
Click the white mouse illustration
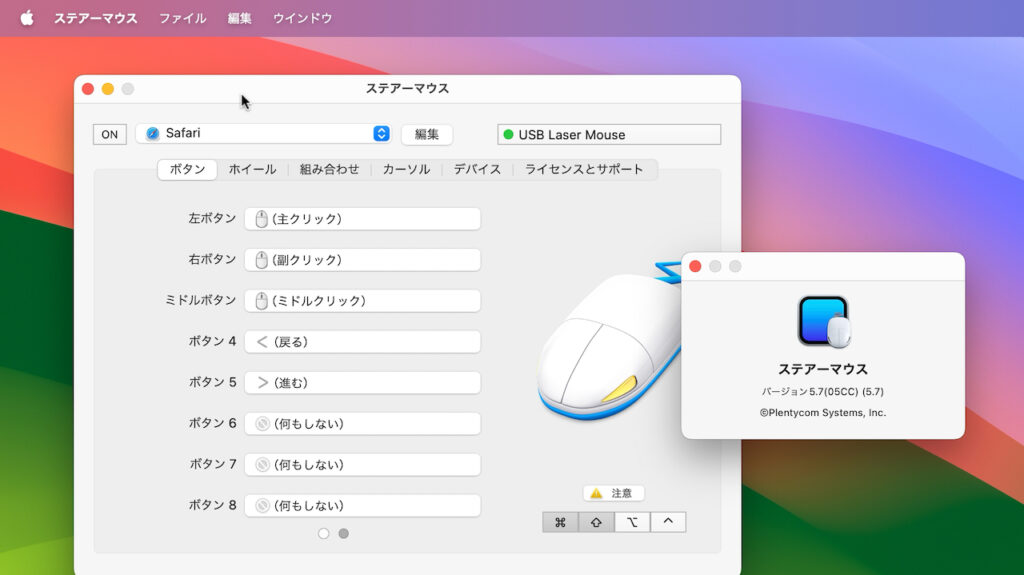click(607, 343)
